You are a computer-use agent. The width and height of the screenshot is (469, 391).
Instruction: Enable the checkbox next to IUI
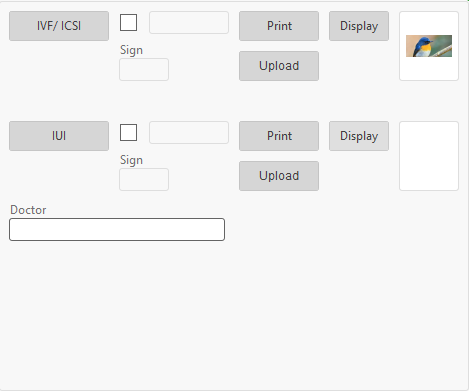(x=128, y=133)
